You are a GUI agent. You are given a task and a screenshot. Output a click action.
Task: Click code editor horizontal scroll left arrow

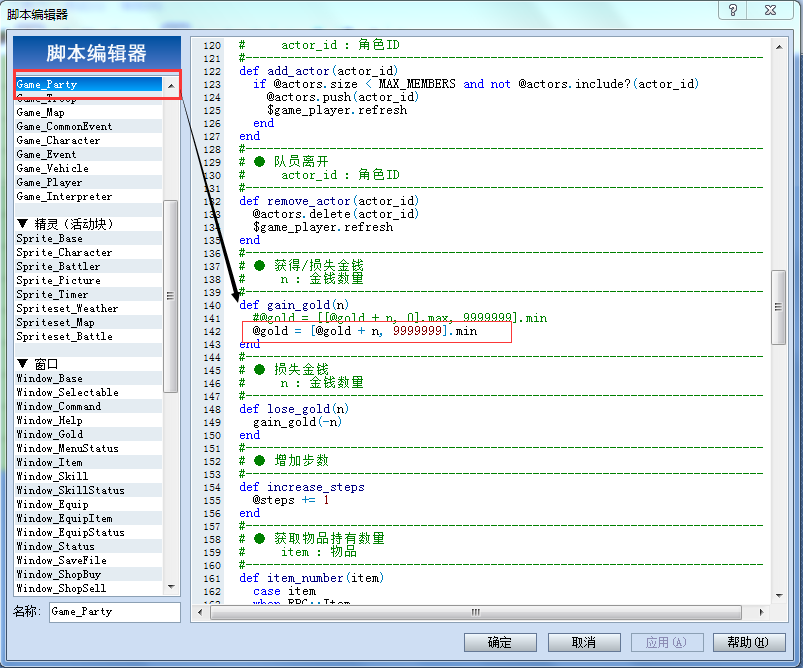200,612
